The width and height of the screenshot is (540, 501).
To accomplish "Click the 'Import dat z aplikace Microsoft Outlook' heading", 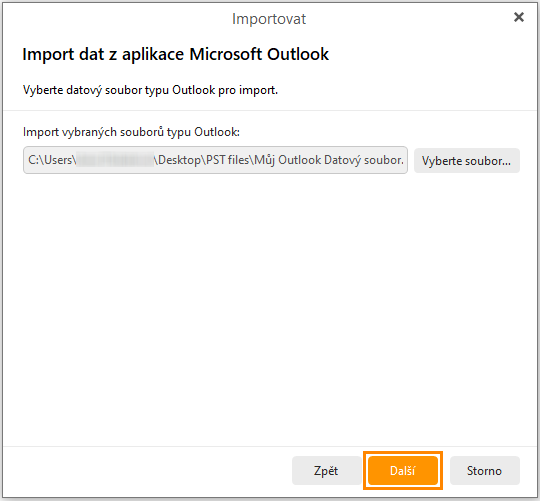I will coord(176,54).
